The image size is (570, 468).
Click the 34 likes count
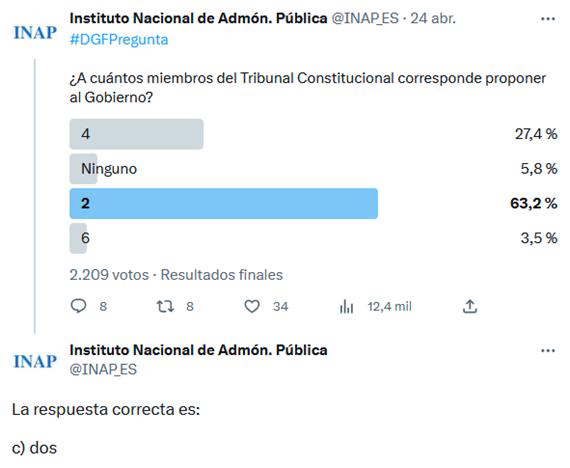[281, 307]
